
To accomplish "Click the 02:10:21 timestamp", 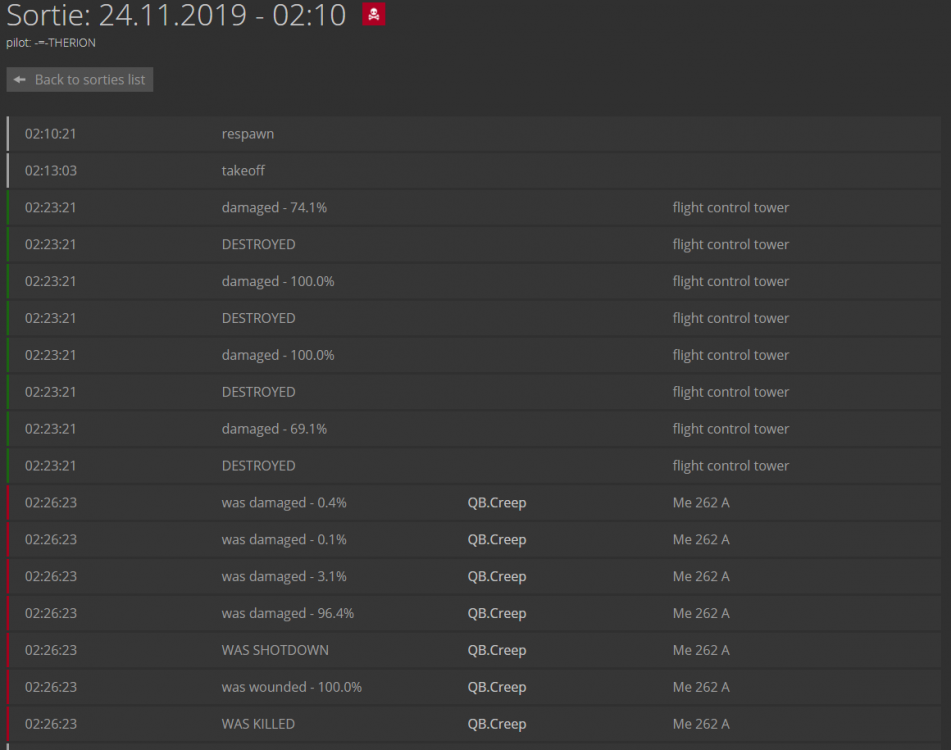I will [51, 134].
